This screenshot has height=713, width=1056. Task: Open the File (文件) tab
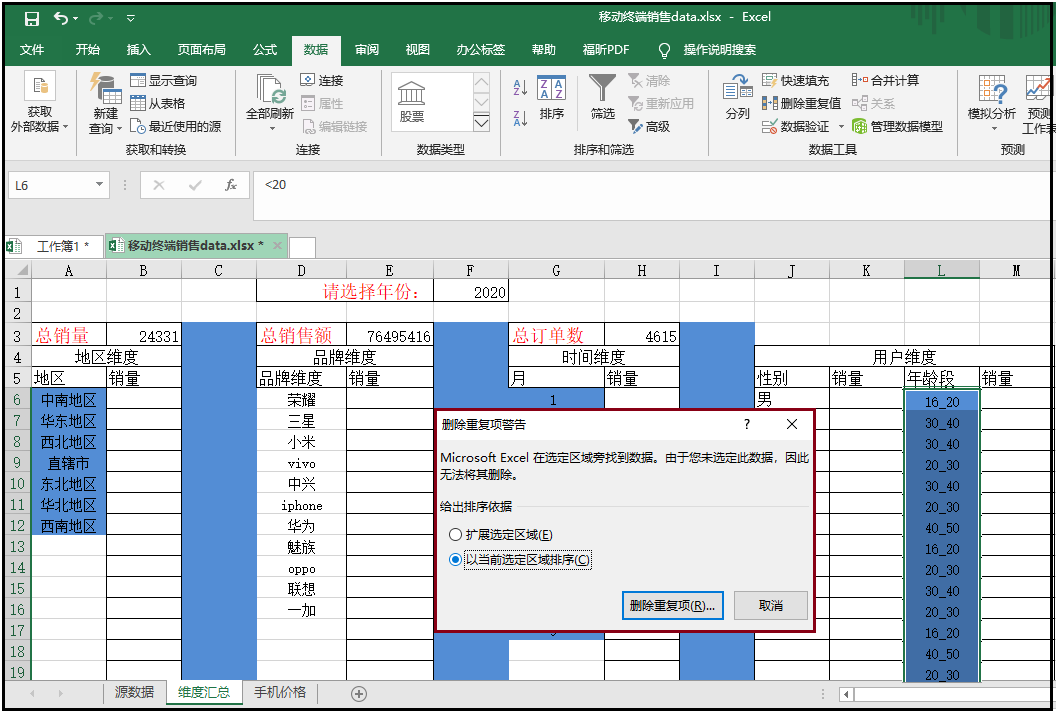[32, 50]
